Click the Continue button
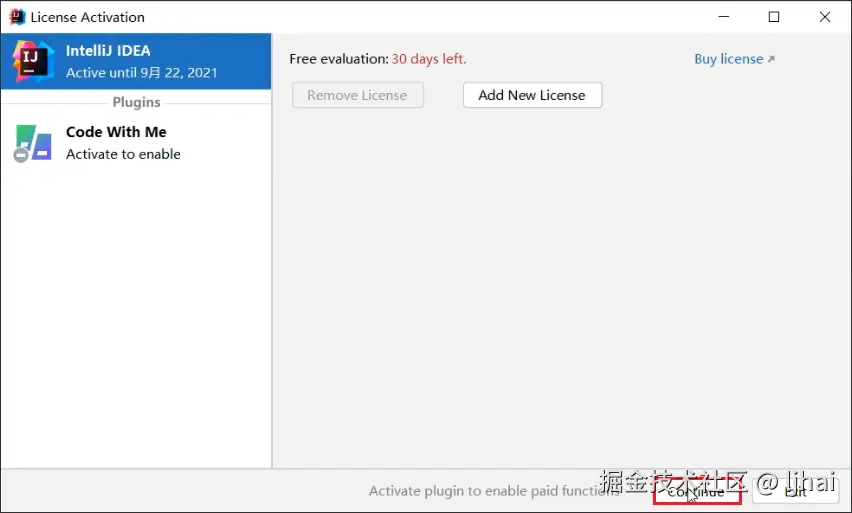852x513 pixels. tap(697, 492)
